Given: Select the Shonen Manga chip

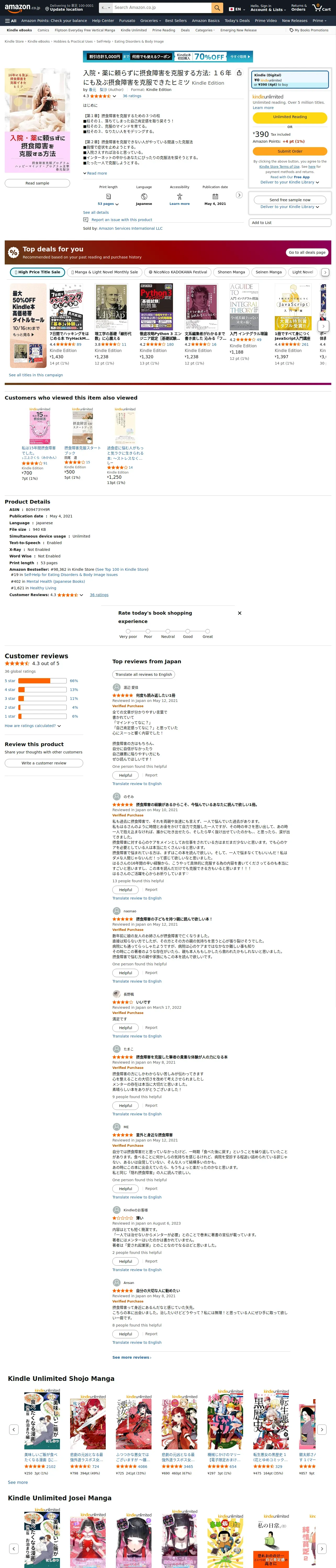Looking at the screenshot, I should pos(231,272).
